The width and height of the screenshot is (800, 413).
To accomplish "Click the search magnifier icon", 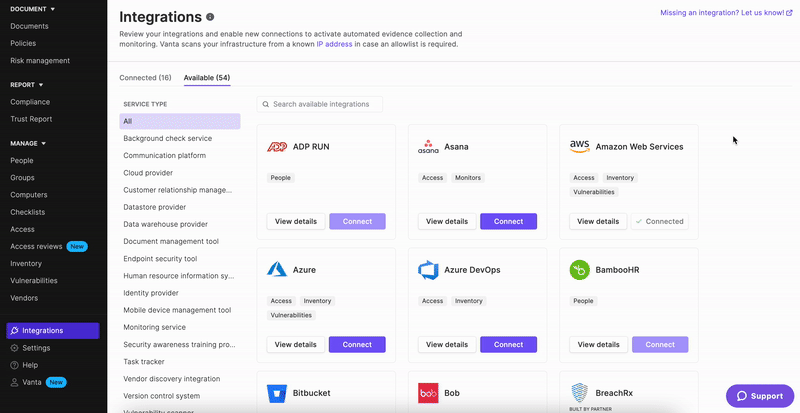I will pos(266,104).
